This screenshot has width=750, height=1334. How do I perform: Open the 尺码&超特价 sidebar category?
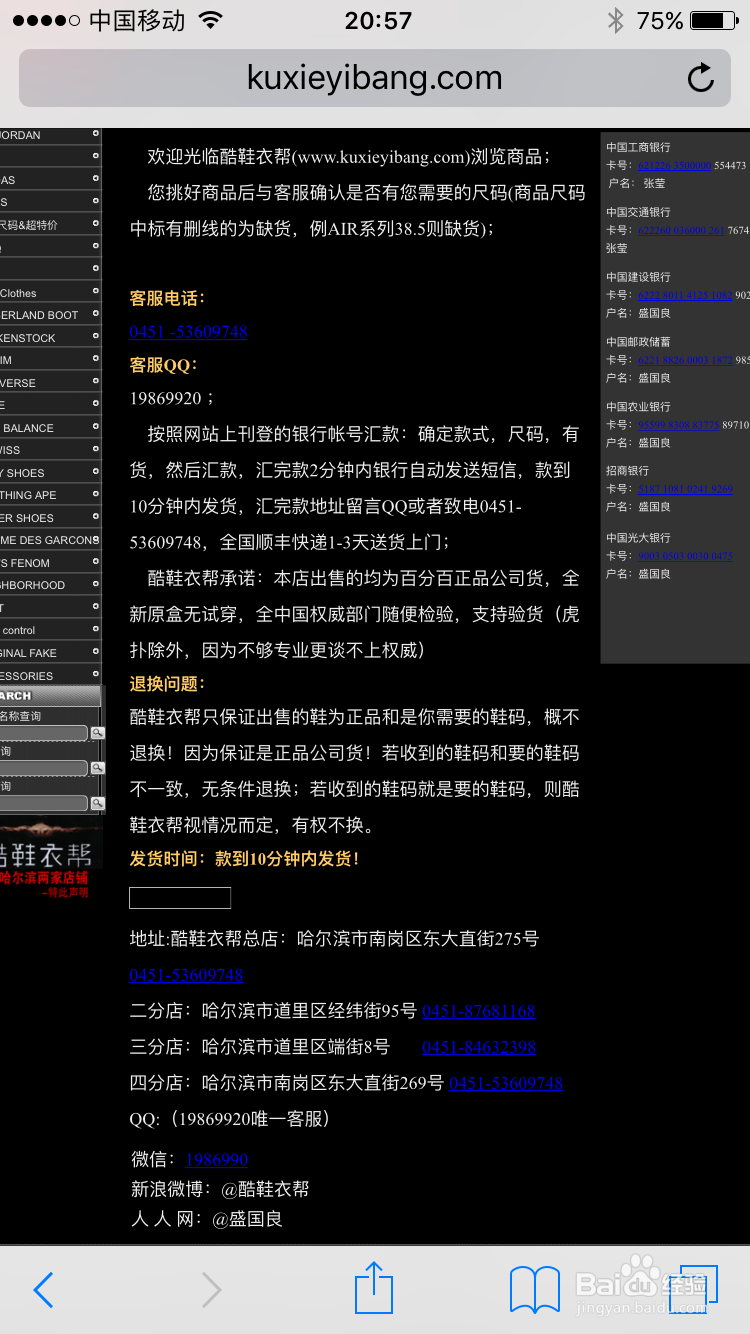[50, 225]
